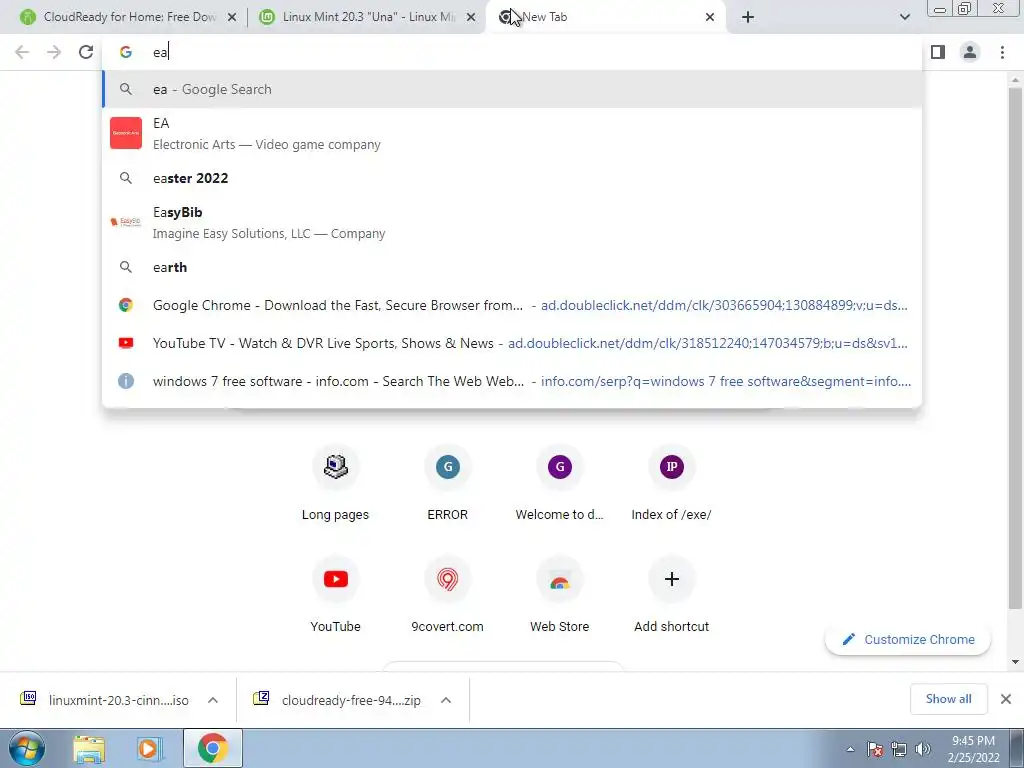Expand options for linuxmint iso download
The image size is (1024, 768).
tap(213, 700)
